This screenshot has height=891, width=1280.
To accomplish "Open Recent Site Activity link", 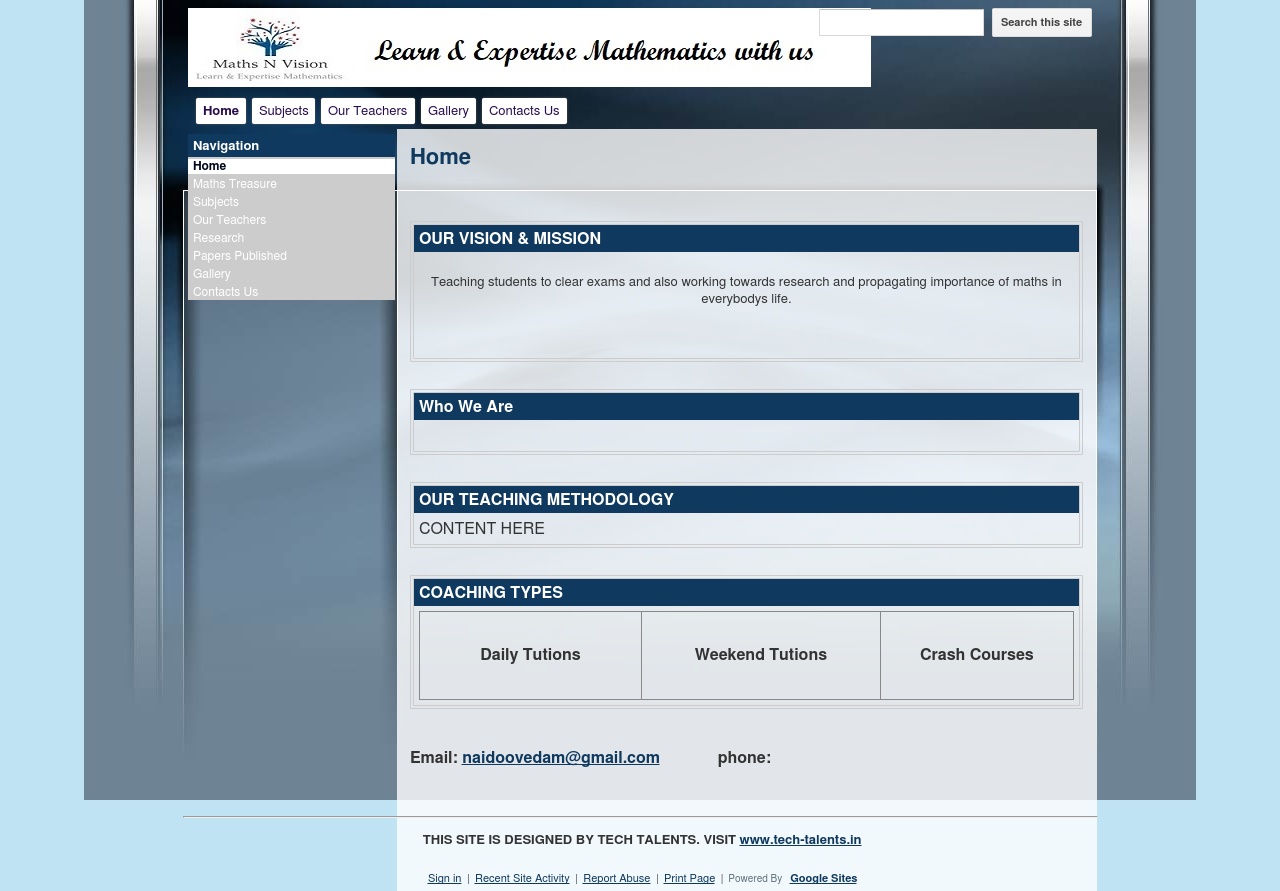I will (522, 879).
